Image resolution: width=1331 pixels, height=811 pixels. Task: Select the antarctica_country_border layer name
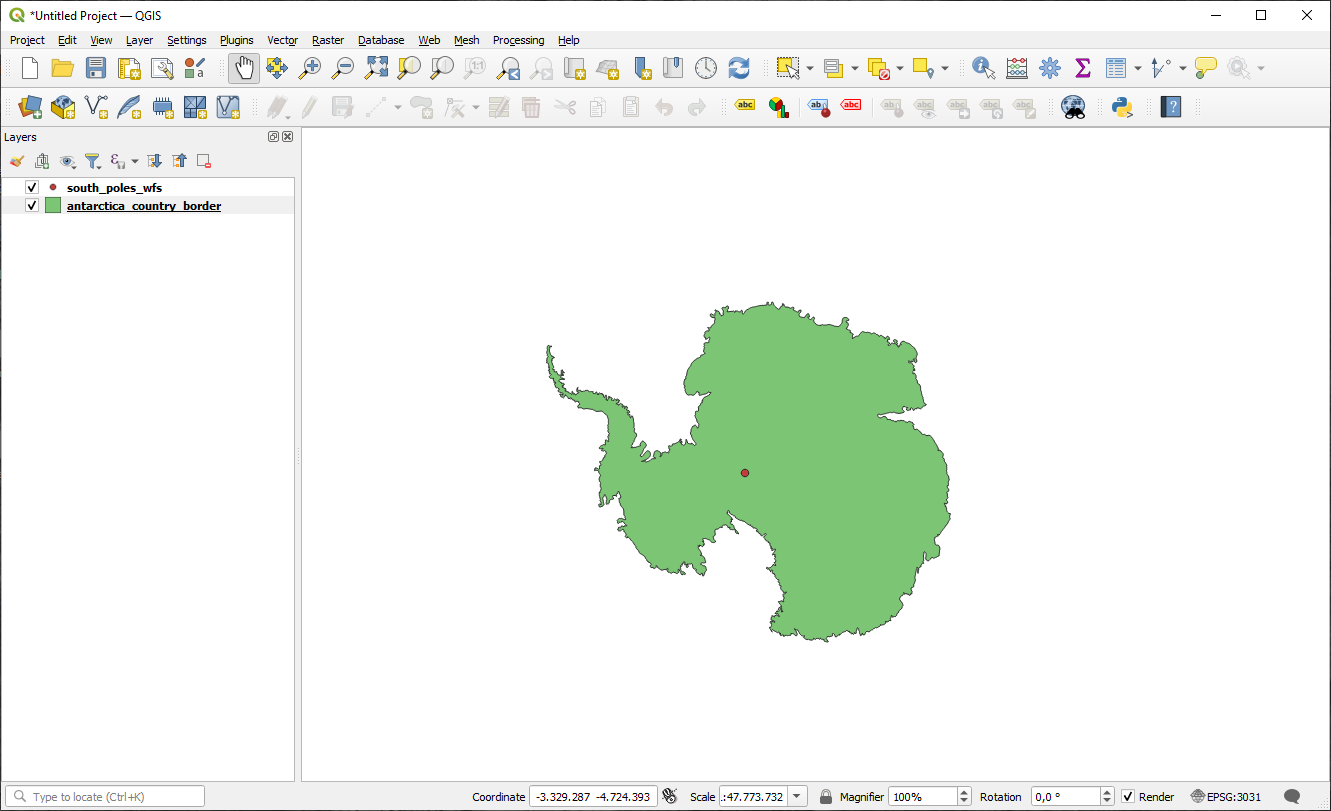click(x=144, y=206)
